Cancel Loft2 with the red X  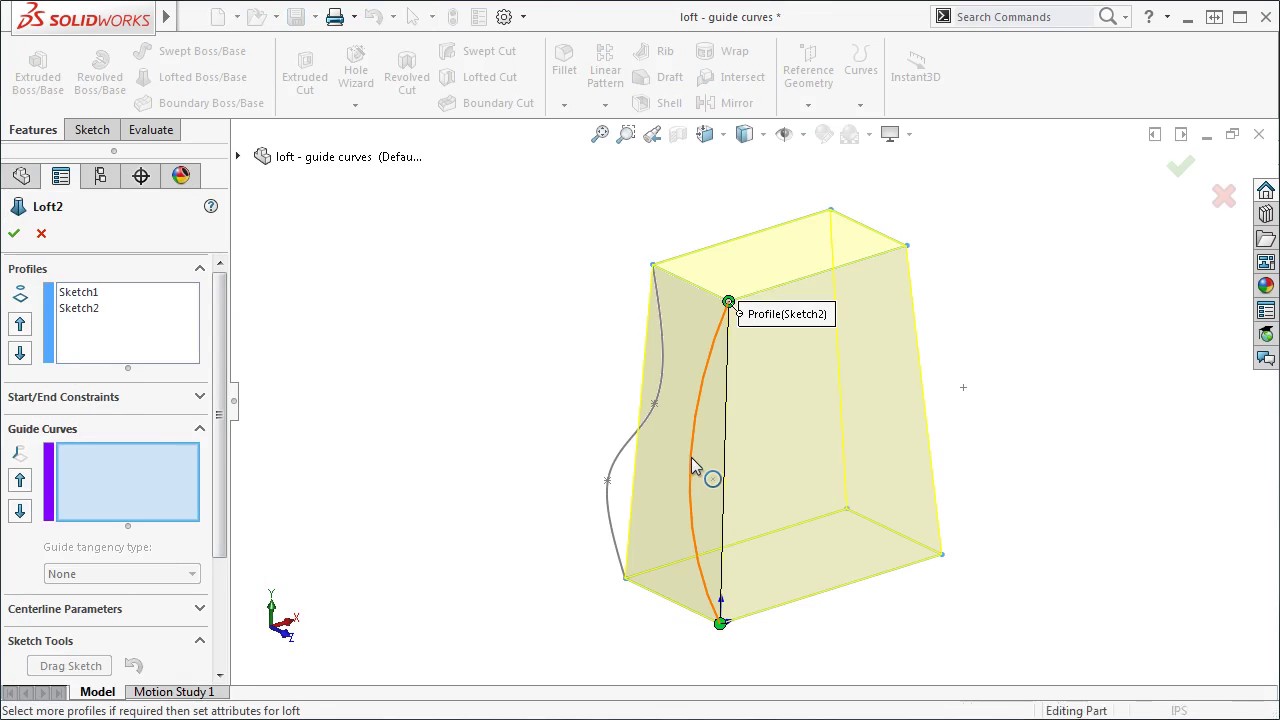pyautogui.click(x=41, y=233)
